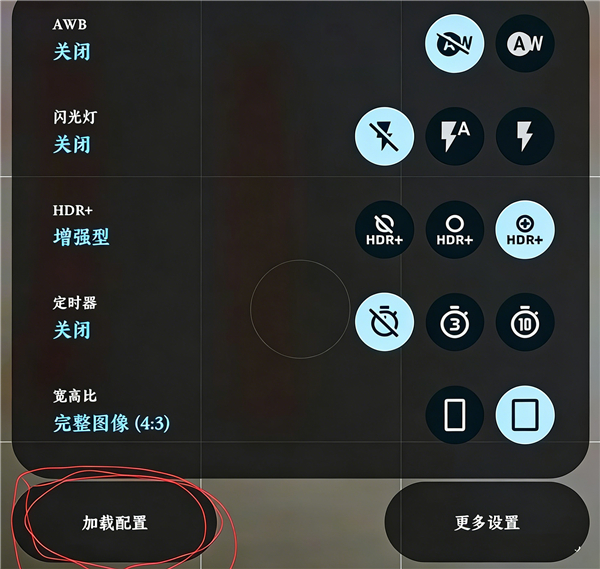The image size is (600, 569).
Task: Set flash to auto mode
Action: [x=455, y=136]
